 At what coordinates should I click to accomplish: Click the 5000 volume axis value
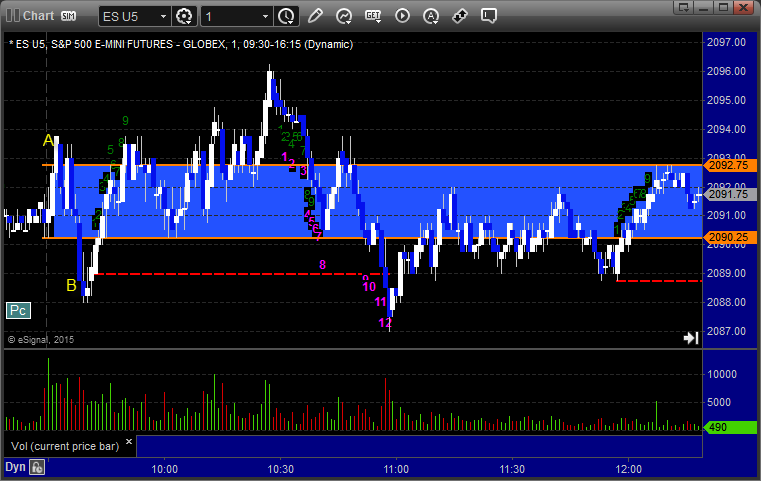pos(718,402)
